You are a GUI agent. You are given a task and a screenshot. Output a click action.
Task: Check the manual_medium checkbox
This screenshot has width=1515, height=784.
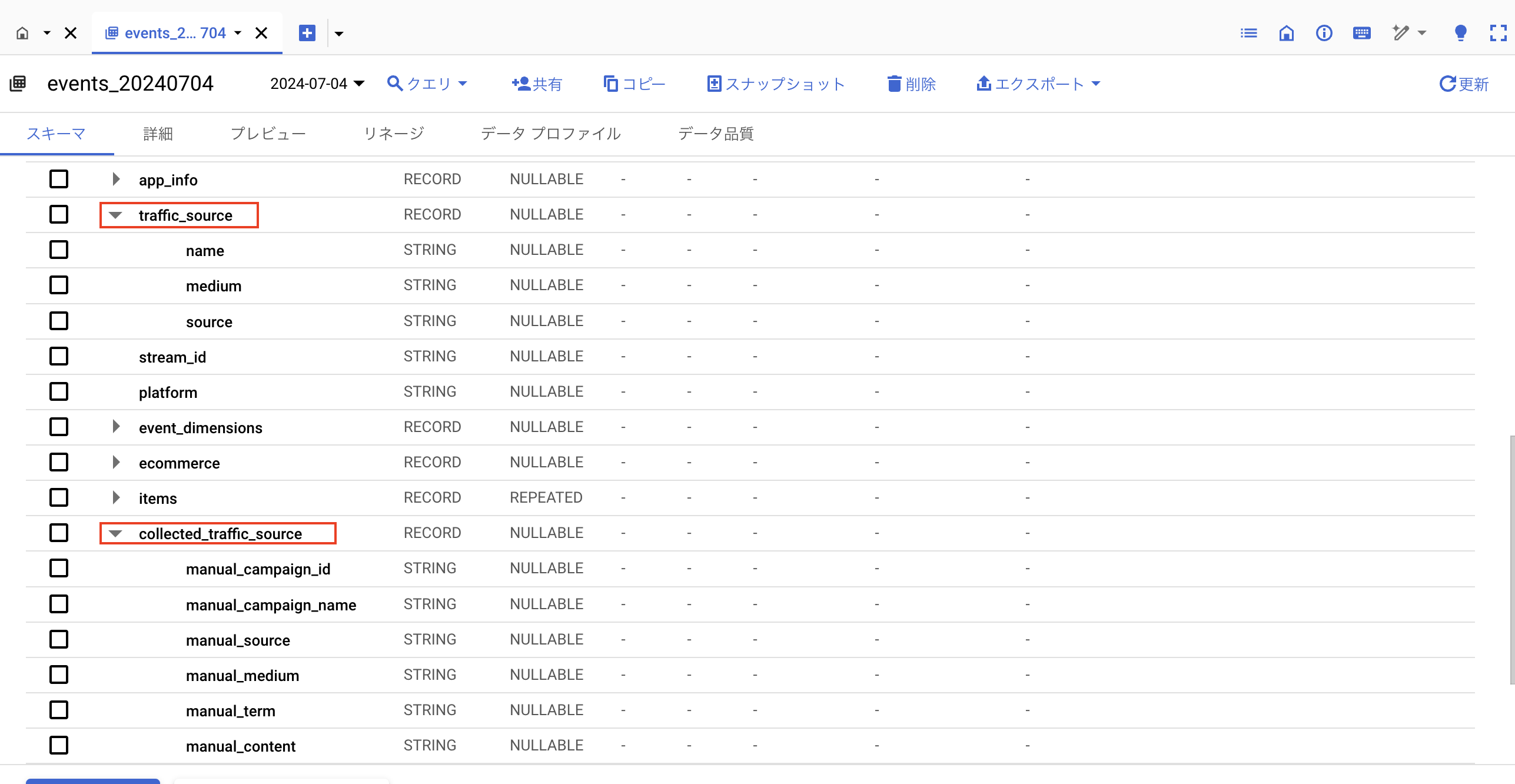[59, 675]
